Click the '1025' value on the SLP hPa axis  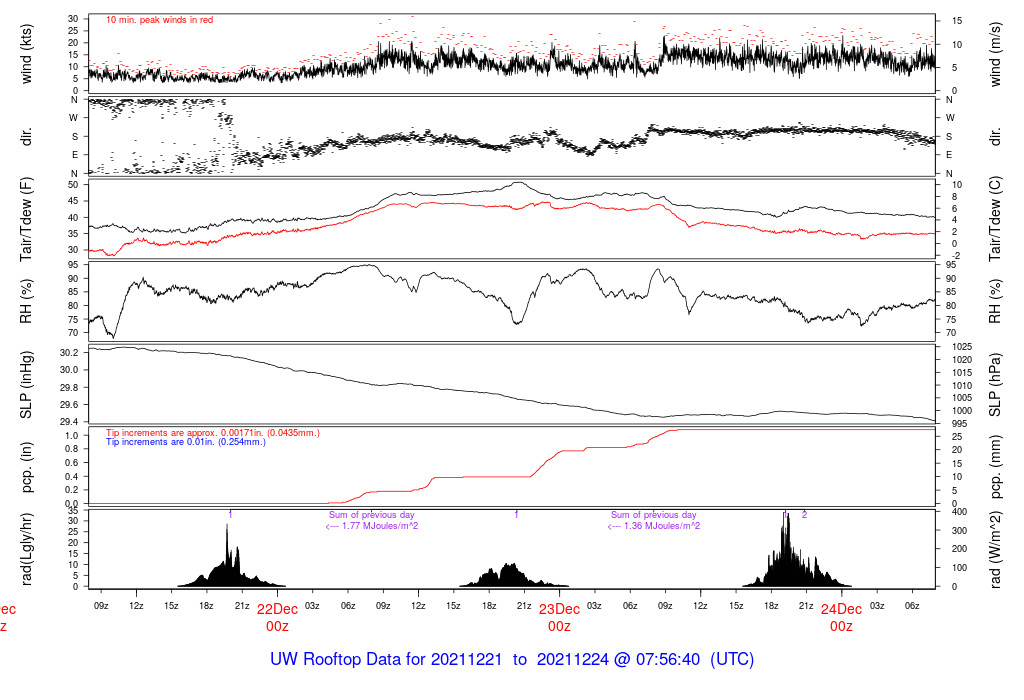pos(962,347)
